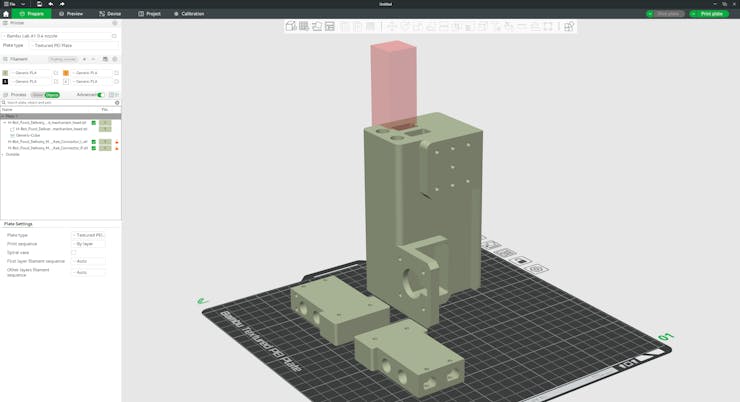Screen dimensions: 740x402
Task: Switch to the Preview tab
Action: [x=71, y=14]
